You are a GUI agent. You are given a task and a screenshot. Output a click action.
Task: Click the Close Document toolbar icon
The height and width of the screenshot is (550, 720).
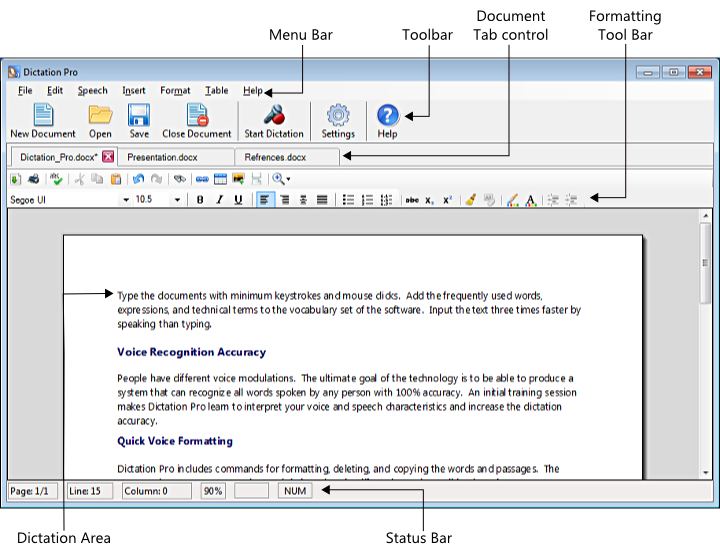click(x=197, y=114)
